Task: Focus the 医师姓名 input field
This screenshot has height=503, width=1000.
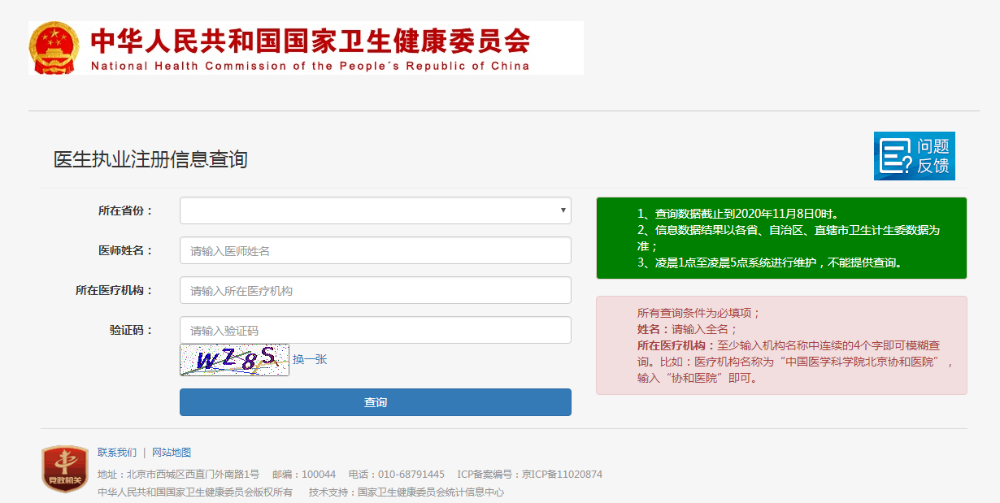Action: (375, 250)
